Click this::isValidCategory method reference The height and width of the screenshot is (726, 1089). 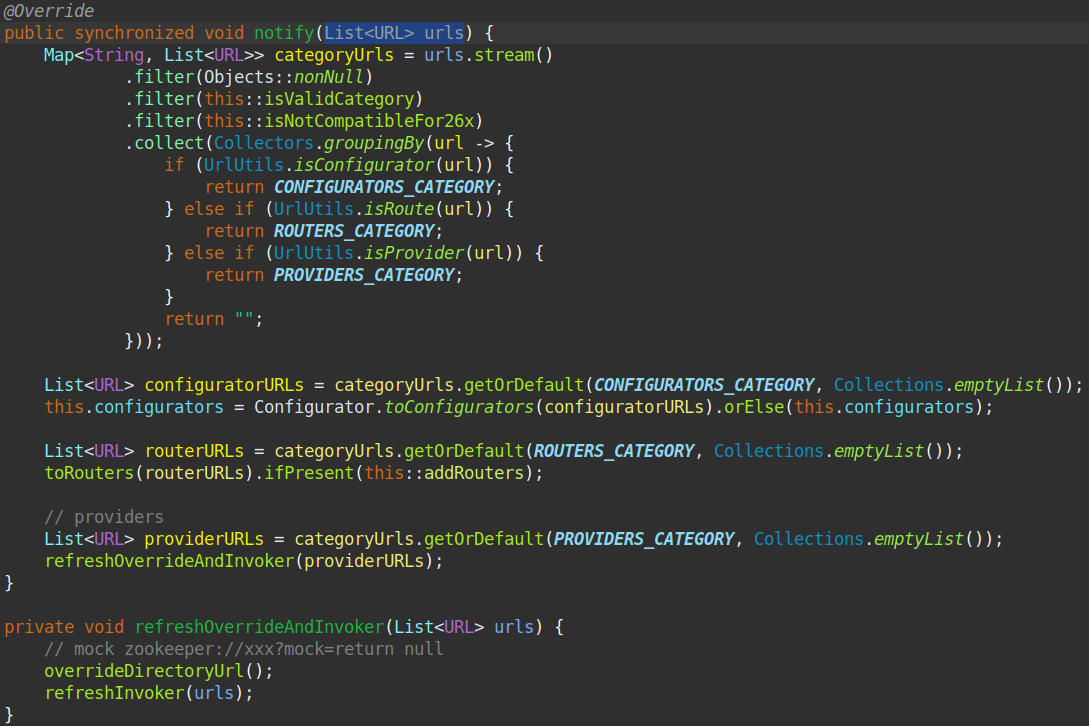coord(309,99)
